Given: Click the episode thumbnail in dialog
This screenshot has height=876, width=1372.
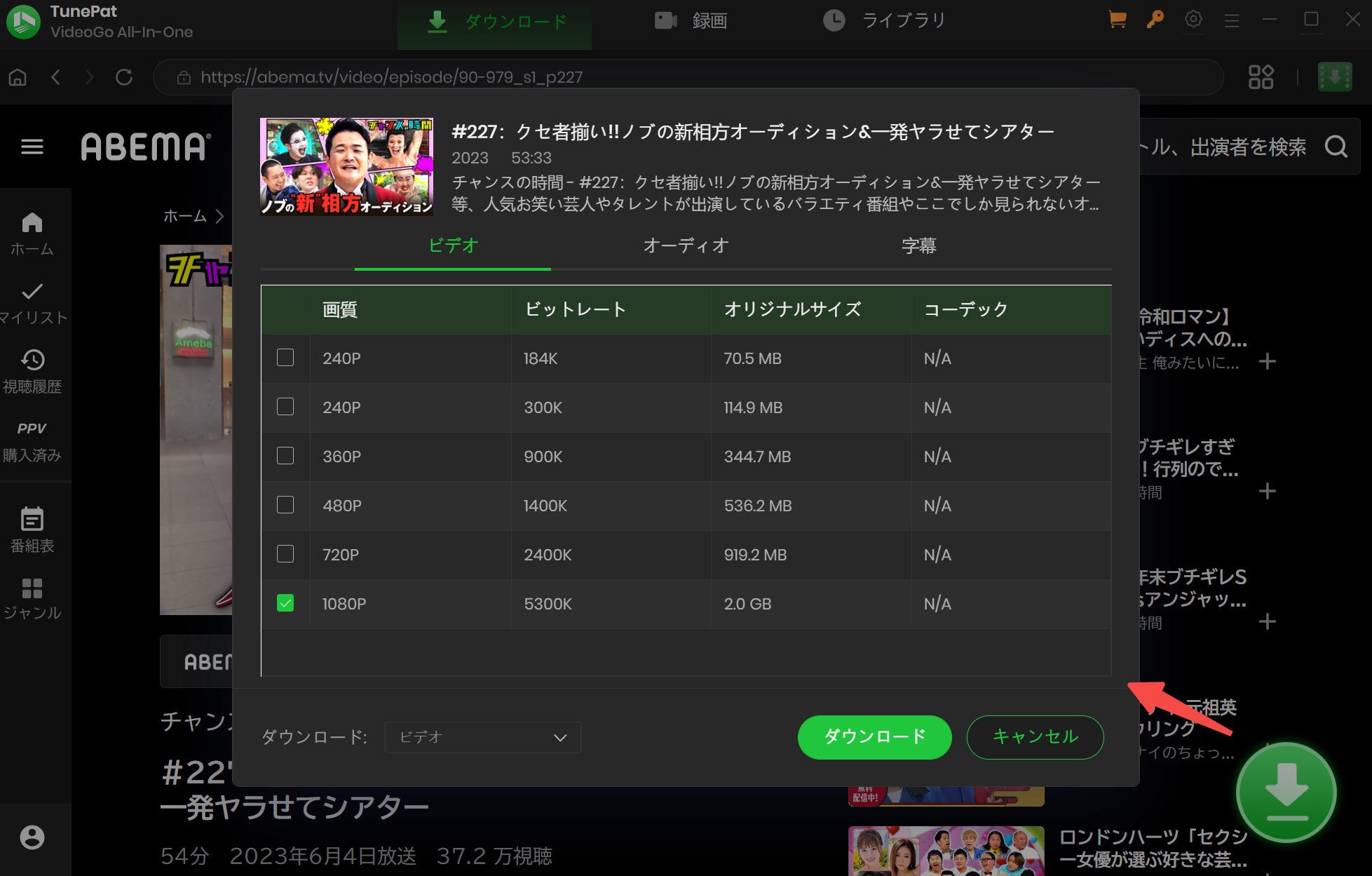Looking at the screenshot, I should [346, 167].
